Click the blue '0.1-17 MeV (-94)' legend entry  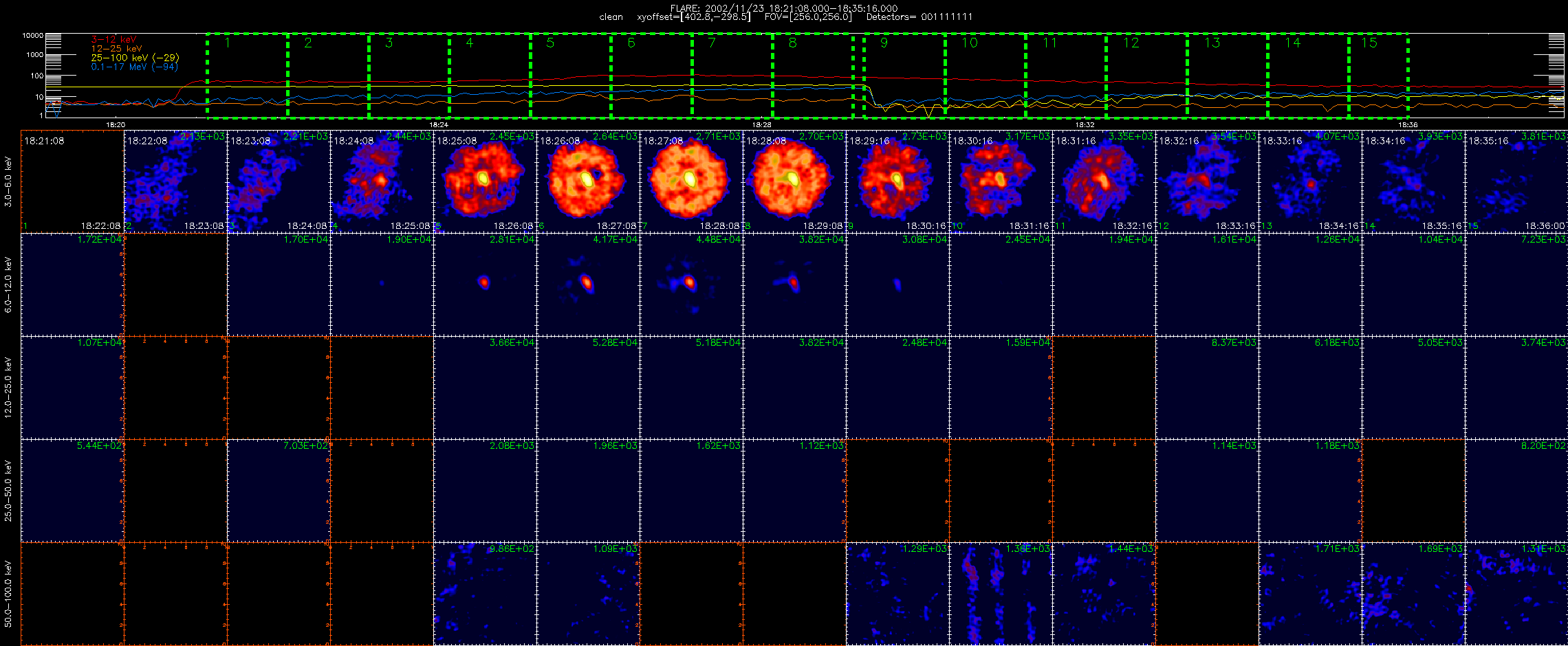(x=135, y=67)
